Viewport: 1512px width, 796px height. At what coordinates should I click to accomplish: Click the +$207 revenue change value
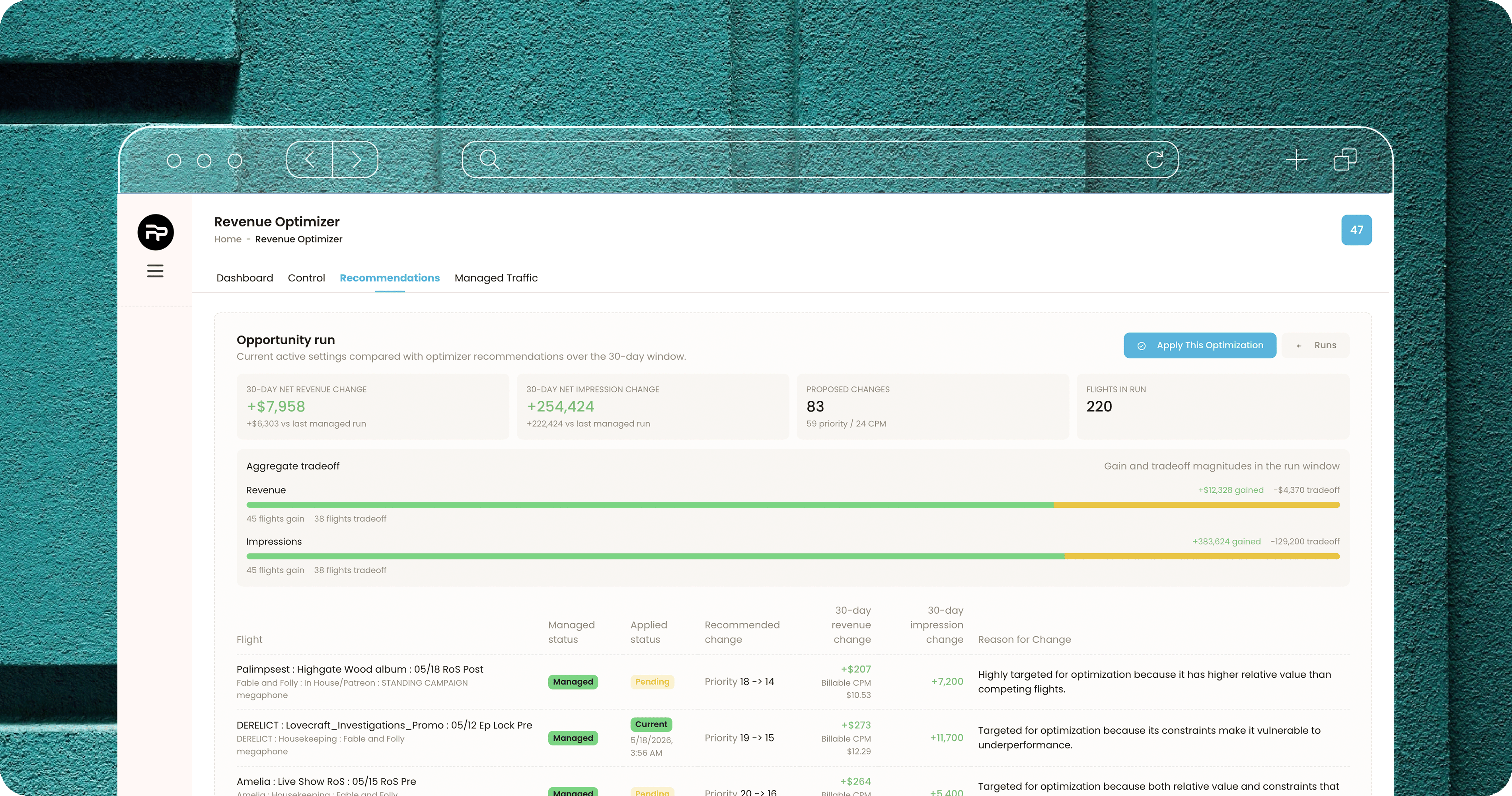point(856,669)
